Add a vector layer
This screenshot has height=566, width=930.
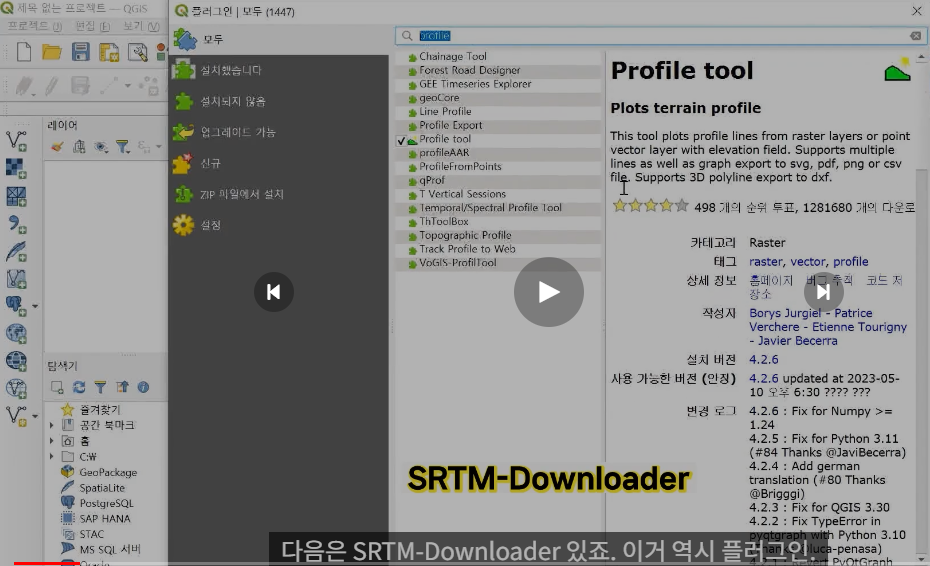pyautogui.click(x=16, y=141)
